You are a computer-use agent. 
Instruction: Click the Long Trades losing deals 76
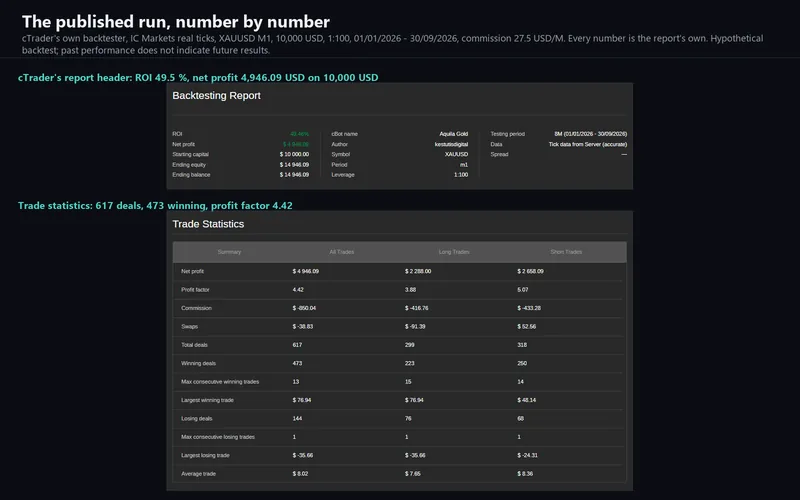click(x=408, y=418)
